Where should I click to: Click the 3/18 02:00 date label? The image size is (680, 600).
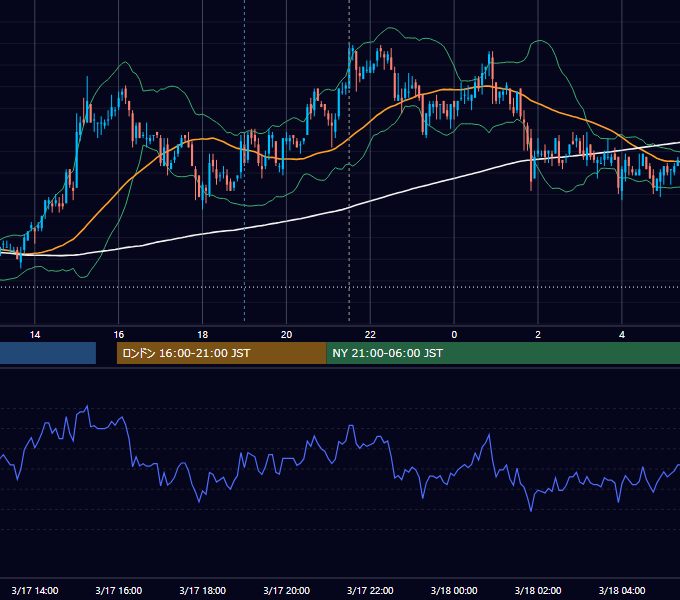(538, 590)
